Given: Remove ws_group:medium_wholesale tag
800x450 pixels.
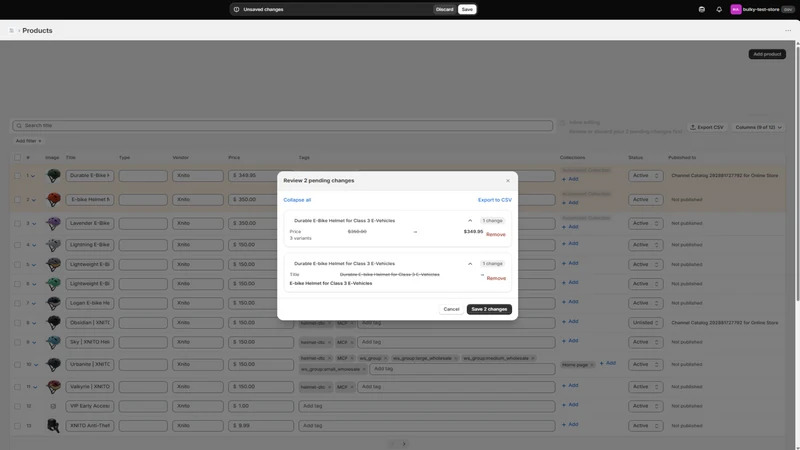Looking at the screenshot, I should (x=533, y=358).
